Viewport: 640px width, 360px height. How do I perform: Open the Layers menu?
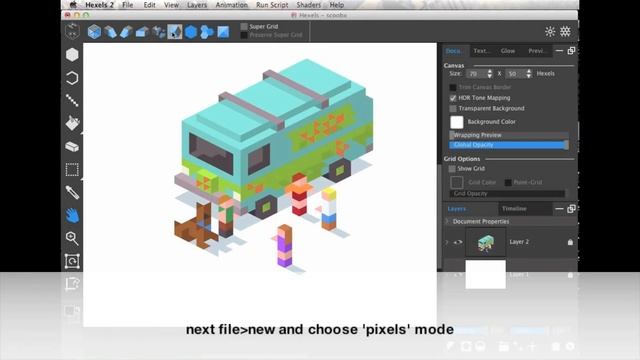pos(197,5)
